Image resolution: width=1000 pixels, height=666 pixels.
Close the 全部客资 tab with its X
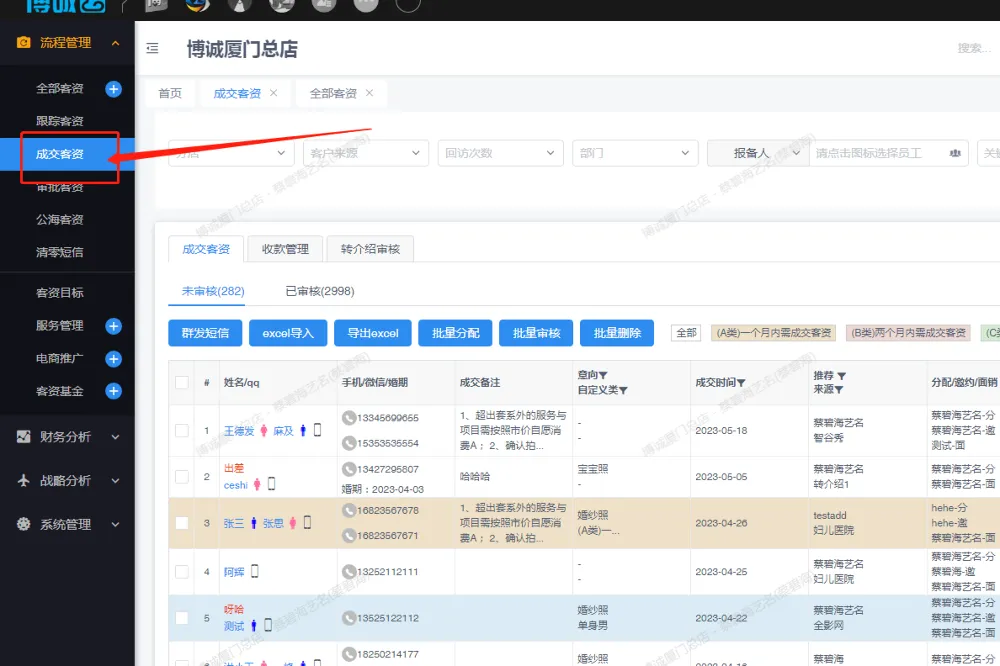369,93
